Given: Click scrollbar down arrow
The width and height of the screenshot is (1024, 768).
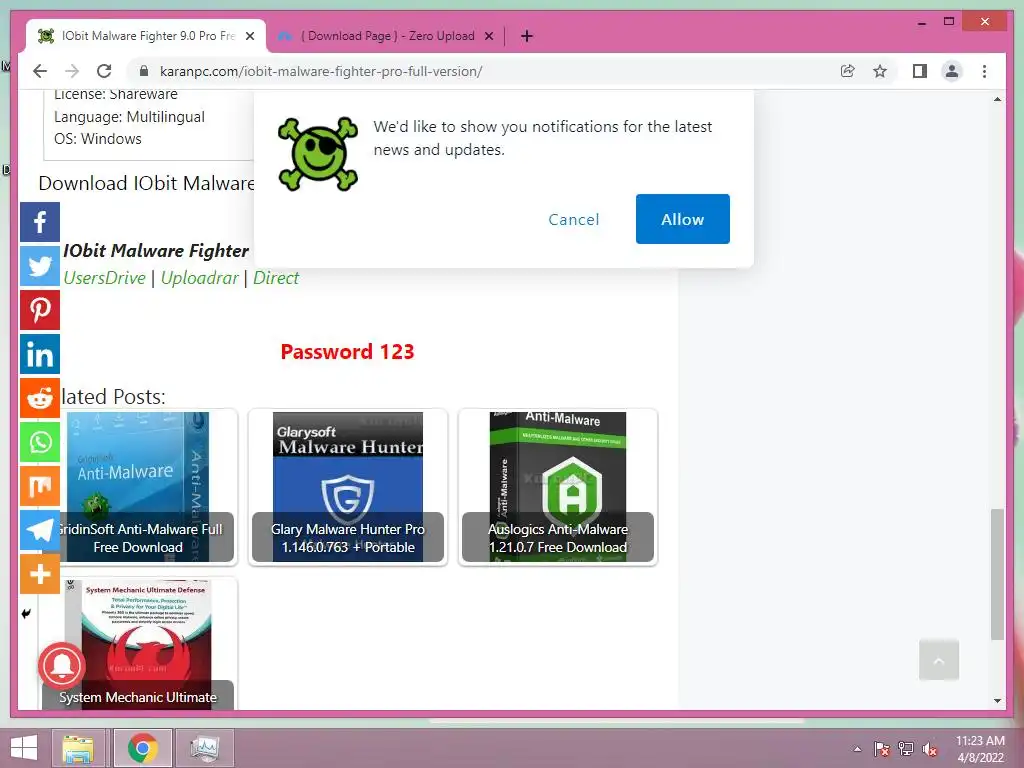Looking at the screenshot, I should pyautogui.click(x=997, y=701).
